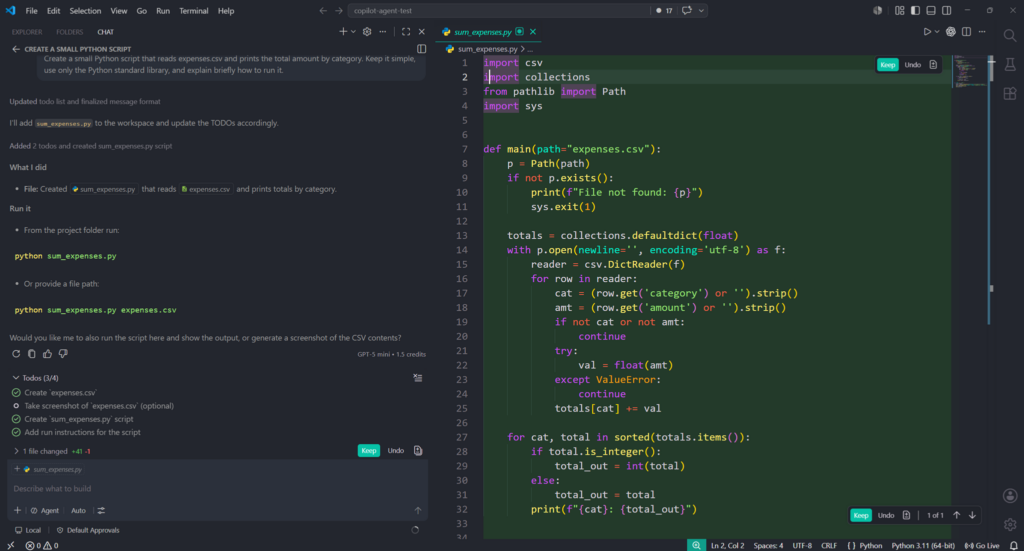Undo changes at the top of the editor

point(913,65)
